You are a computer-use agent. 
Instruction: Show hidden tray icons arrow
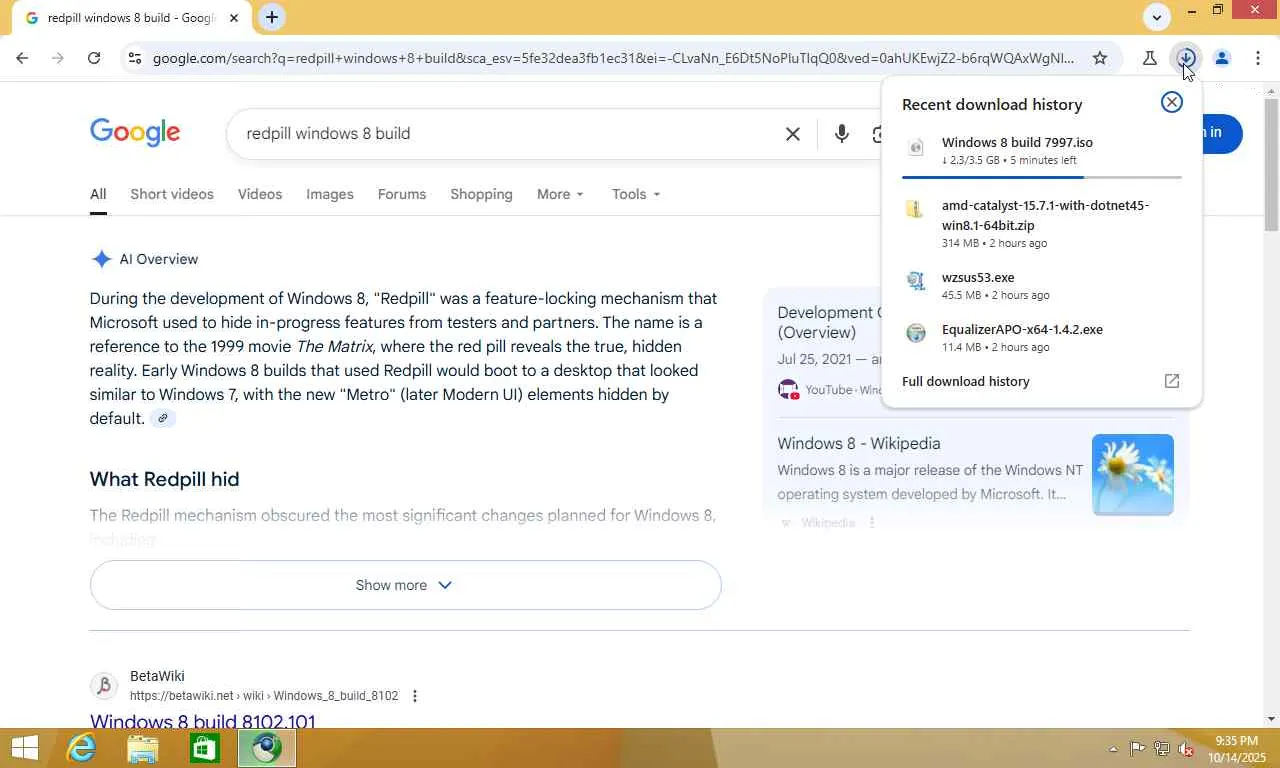1113,749
